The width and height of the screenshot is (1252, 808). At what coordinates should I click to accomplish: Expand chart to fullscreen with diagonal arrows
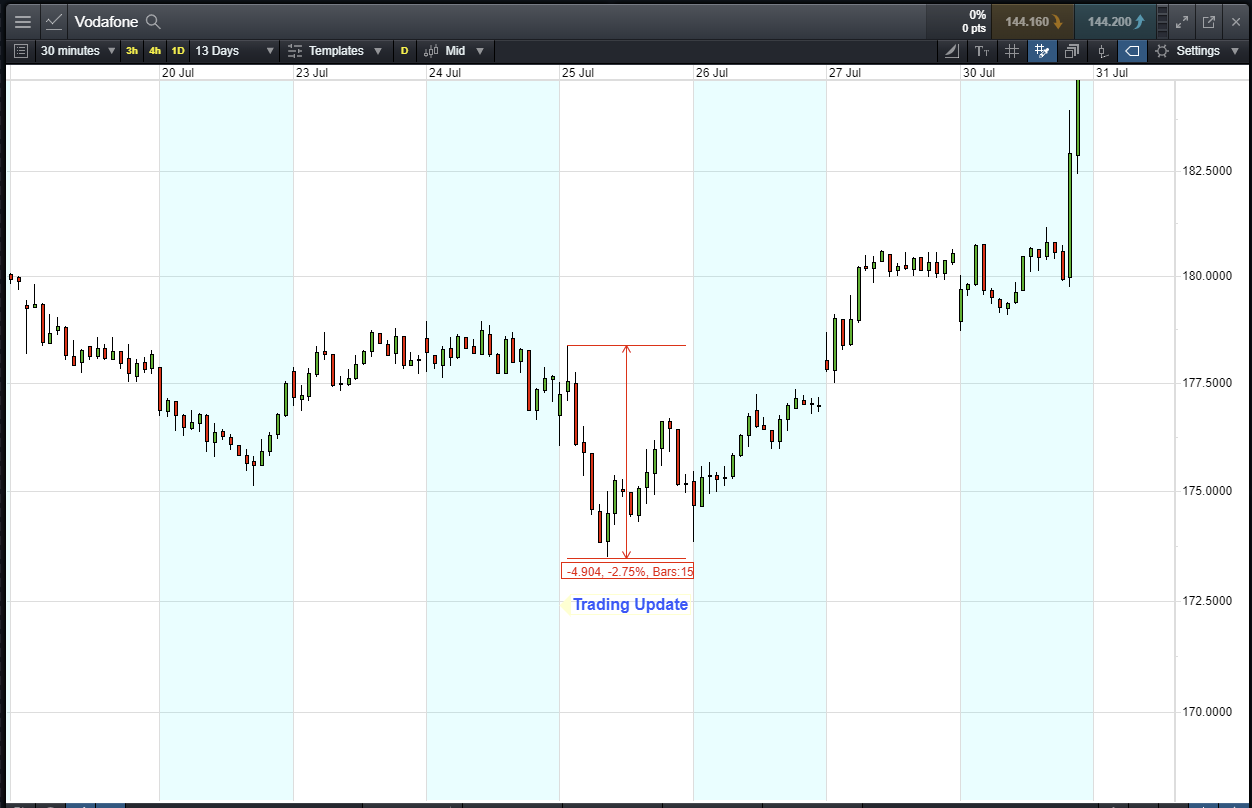tap(1182, 22)
